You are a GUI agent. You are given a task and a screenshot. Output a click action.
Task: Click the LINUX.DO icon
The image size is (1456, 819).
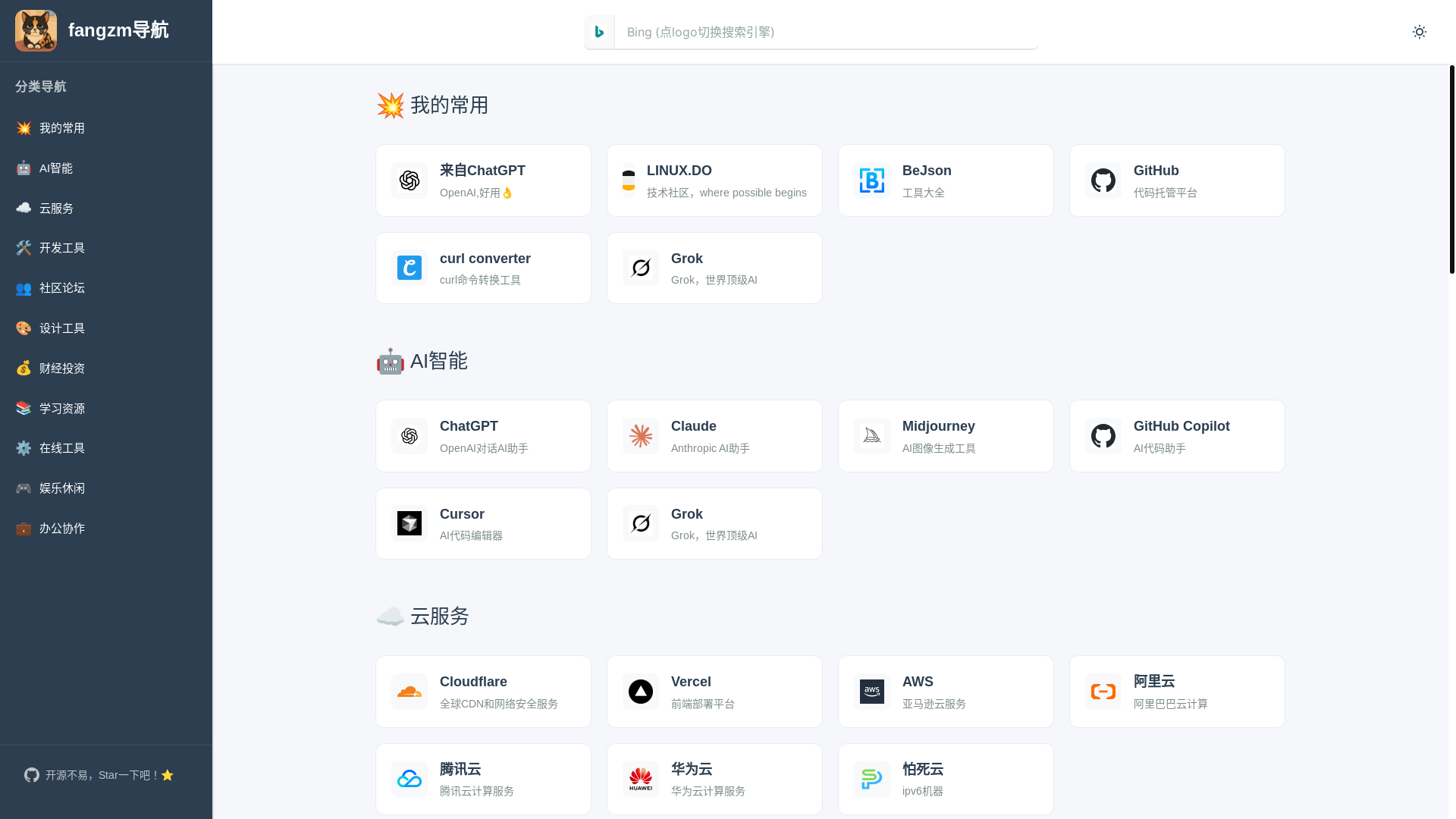coord(629,180)
